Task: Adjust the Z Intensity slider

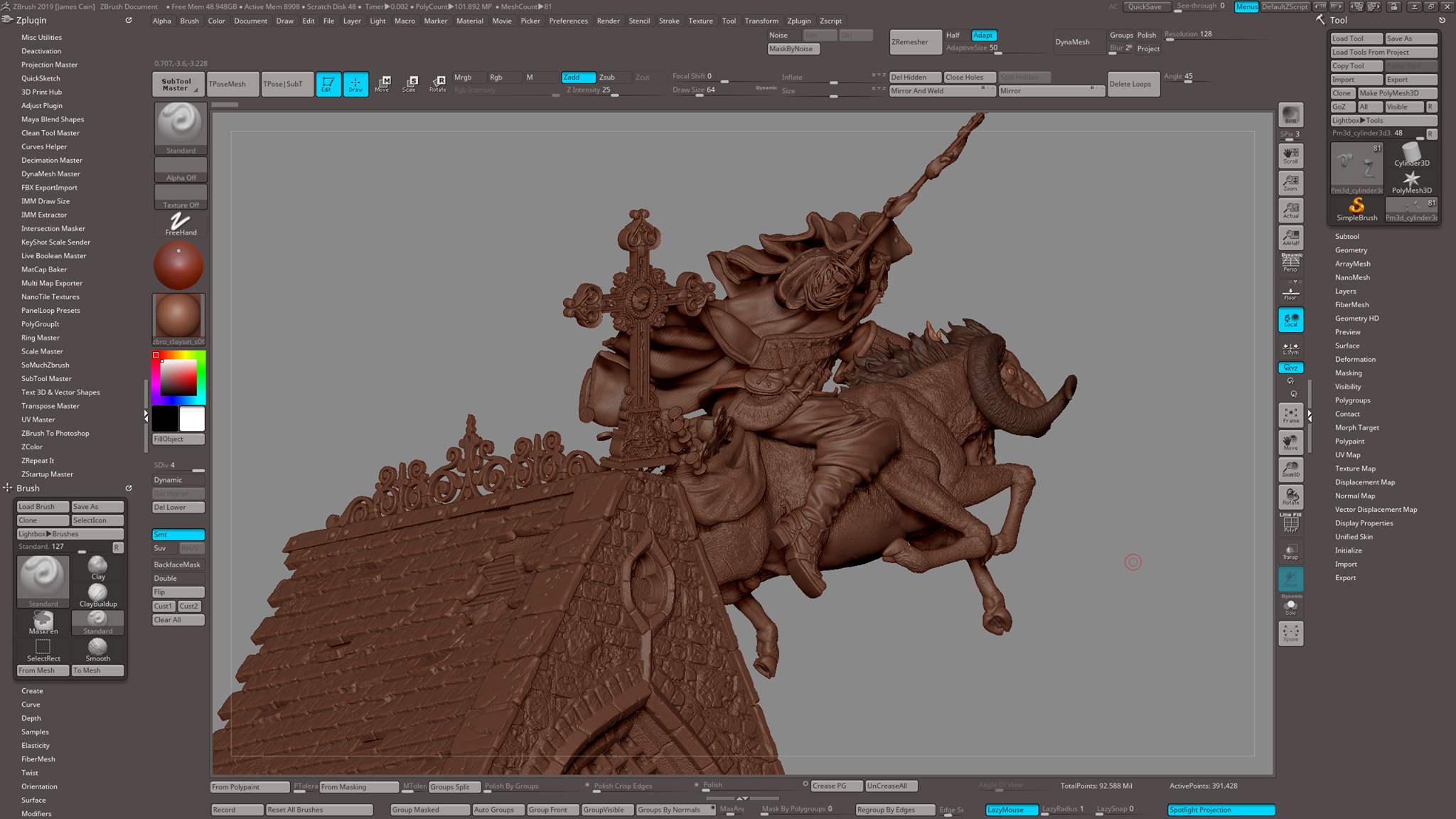Action: pos(591,90)
